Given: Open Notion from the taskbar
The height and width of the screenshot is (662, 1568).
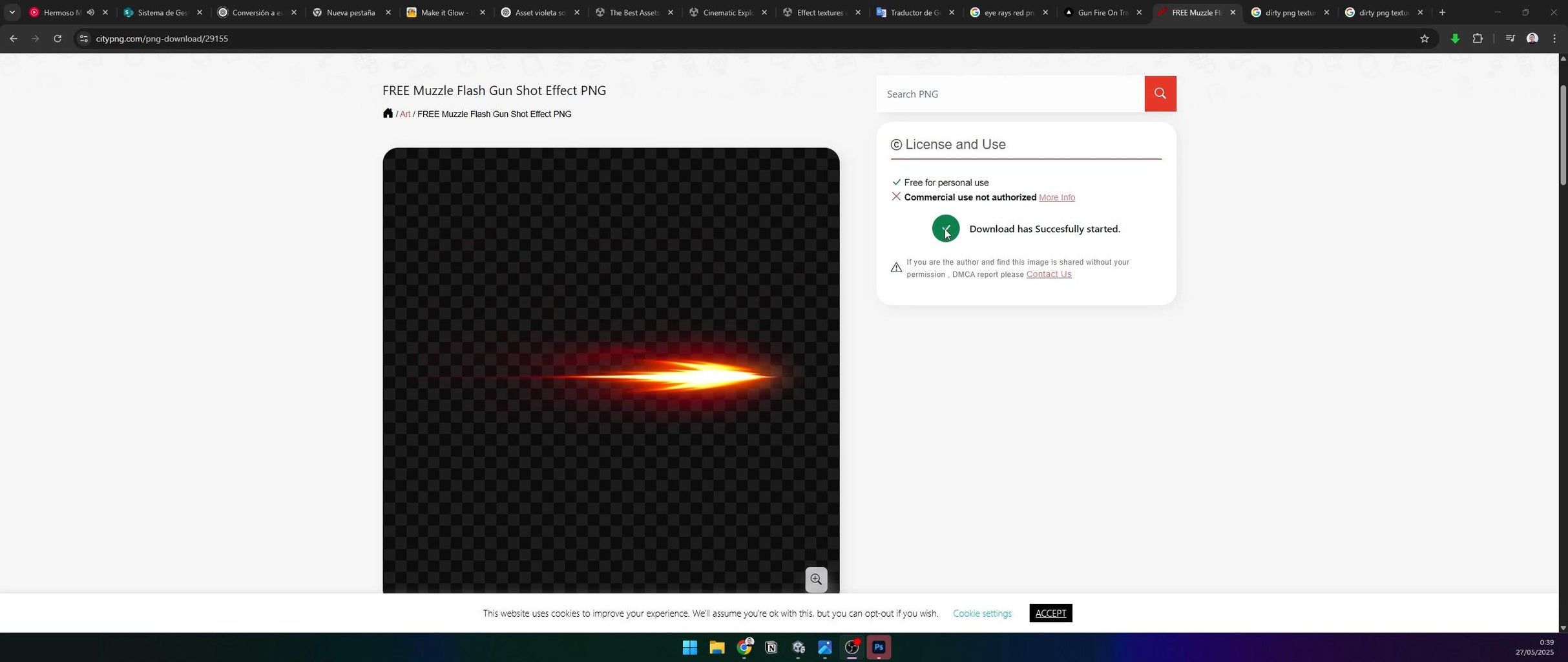Looking at the screenshot, I should (771, 647).
